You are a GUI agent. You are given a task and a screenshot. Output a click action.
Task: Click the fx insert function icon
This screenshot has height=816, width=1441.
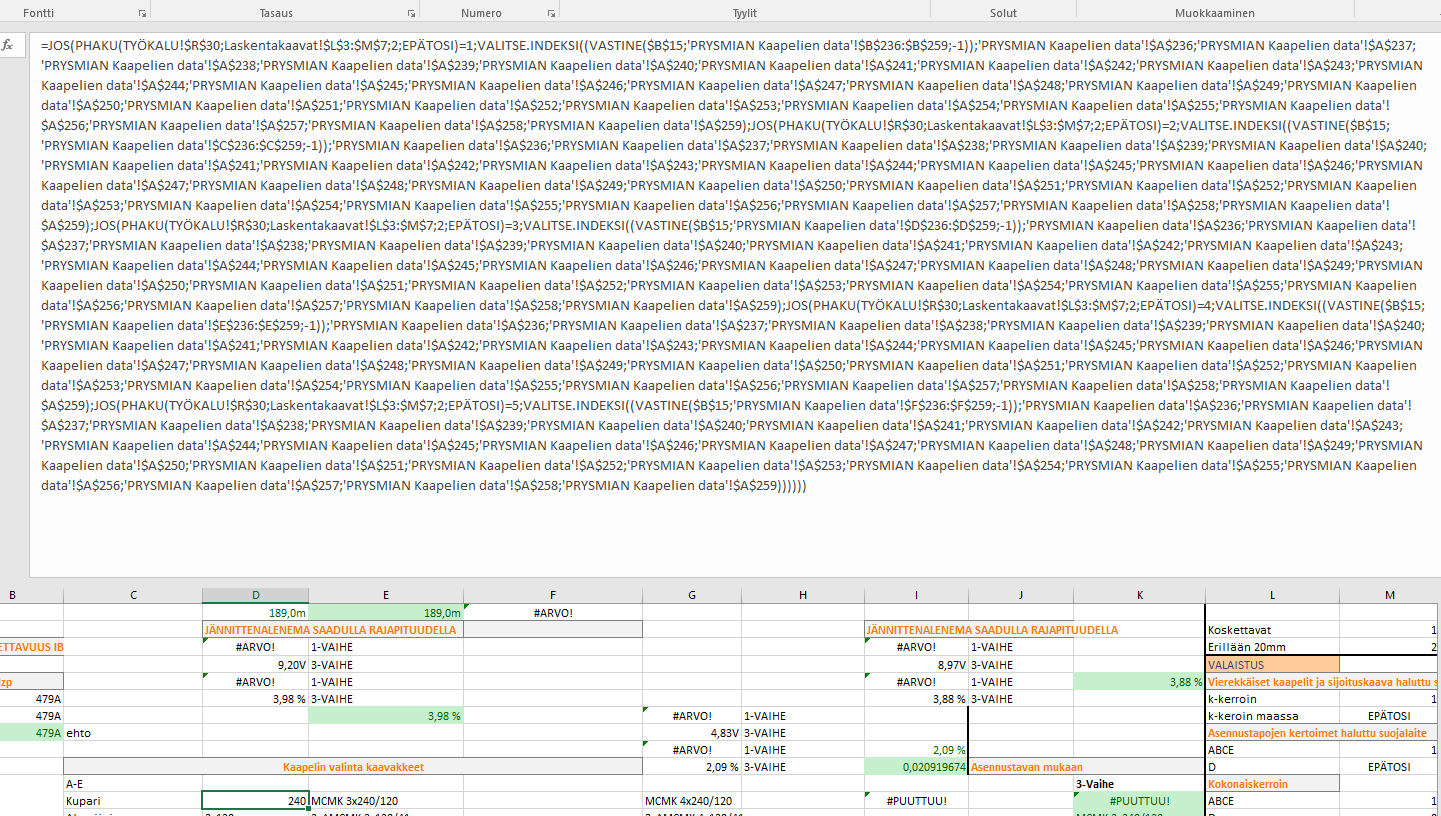click(x=8, y=45)
